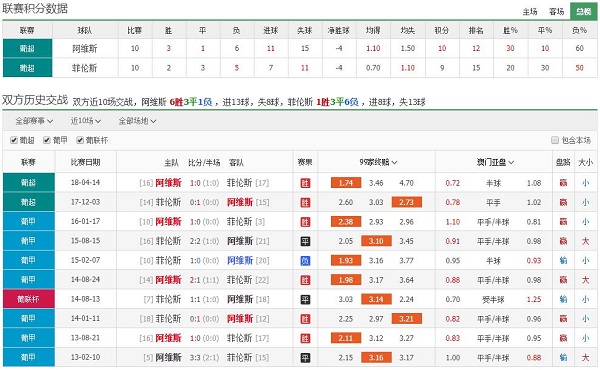Viewport: 600px width, 370px height.
Task: Click the 净胜球 column header
Action: [339, 30]
